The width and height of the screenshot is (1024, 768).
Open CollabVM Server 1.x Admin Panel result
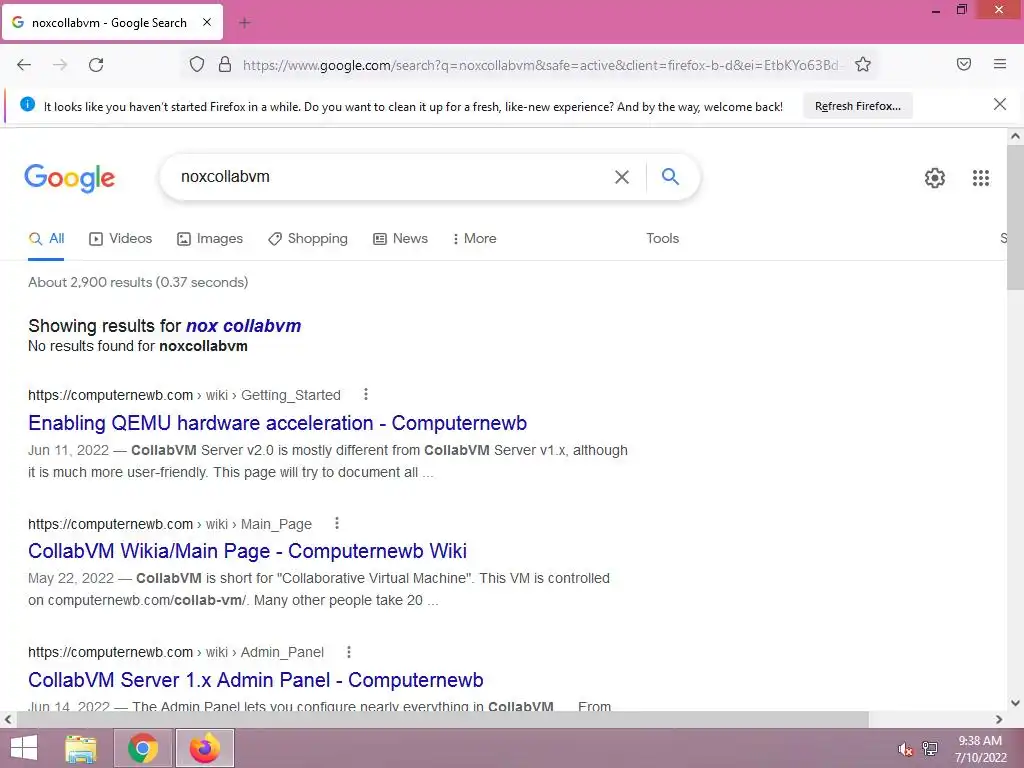point(256,680)
